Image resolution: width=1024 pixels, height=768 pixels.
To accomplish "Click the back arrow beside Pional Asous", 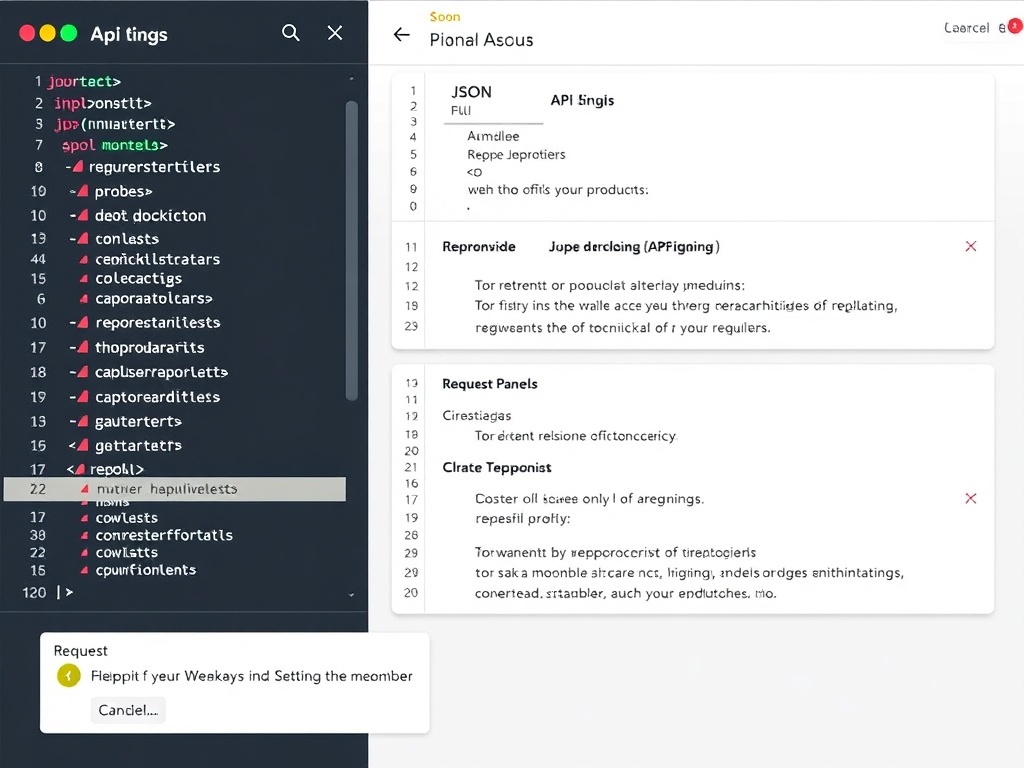I will [401, 35].
